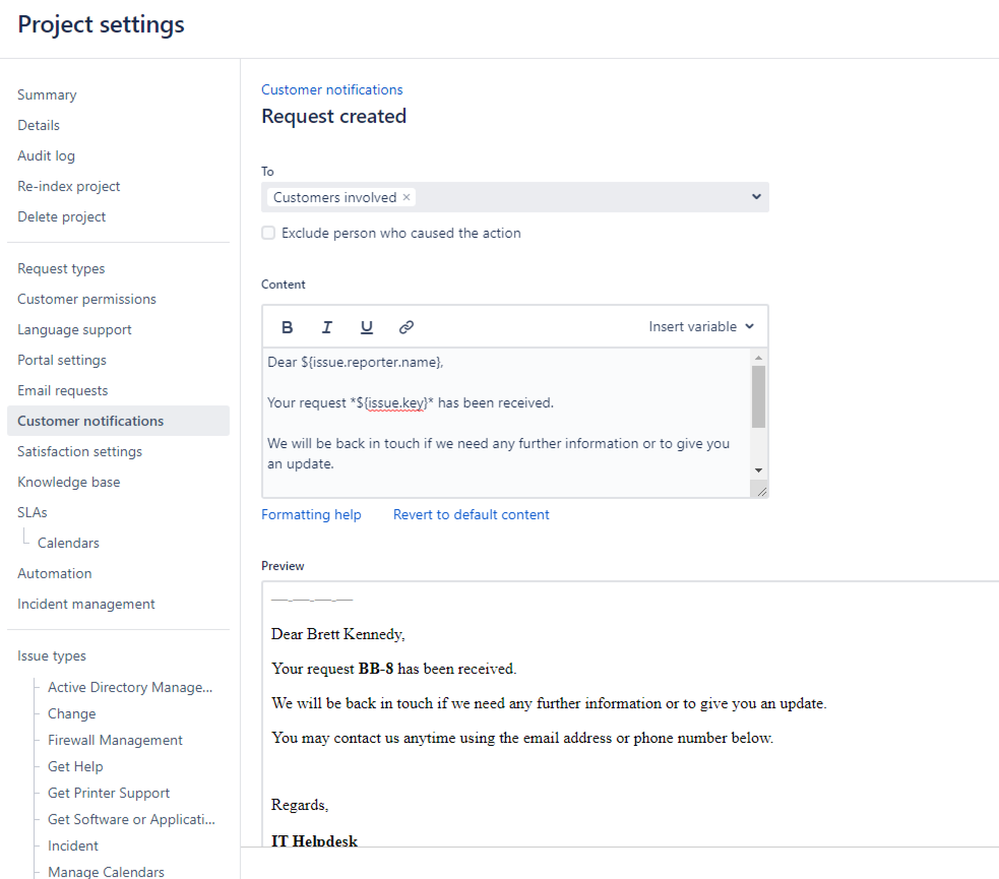The image size is (999, 879).
Task: Toggle underline formatting
Action: 366,326
